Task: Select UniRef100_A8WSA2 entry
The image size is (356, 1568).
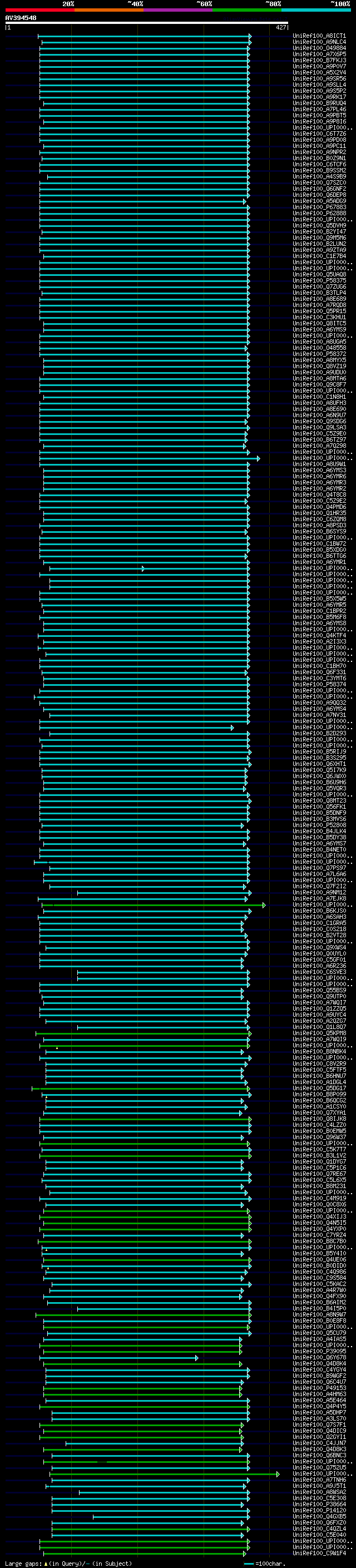Action: (319, 1492)
